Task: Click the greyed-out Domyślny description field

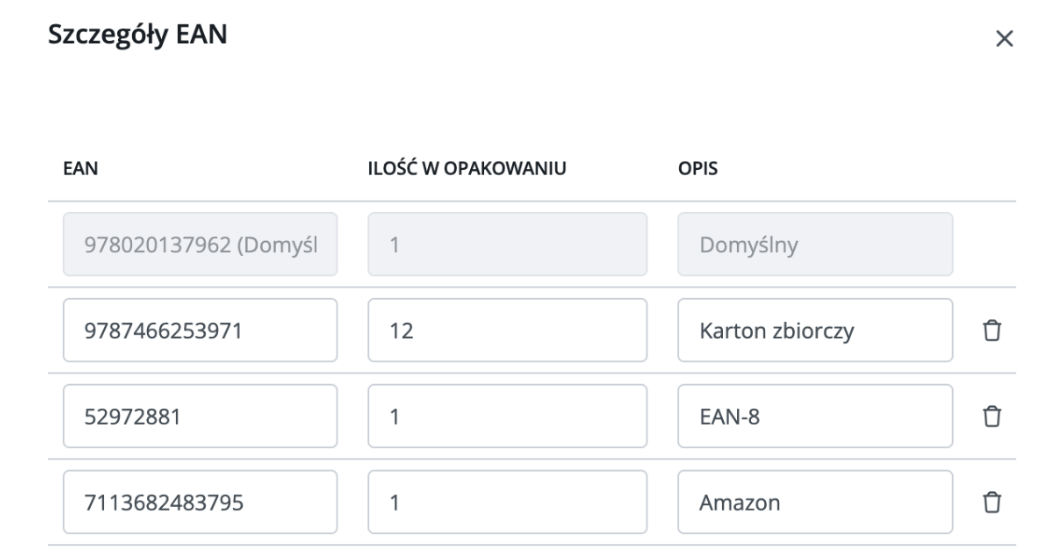Action: 815,244
